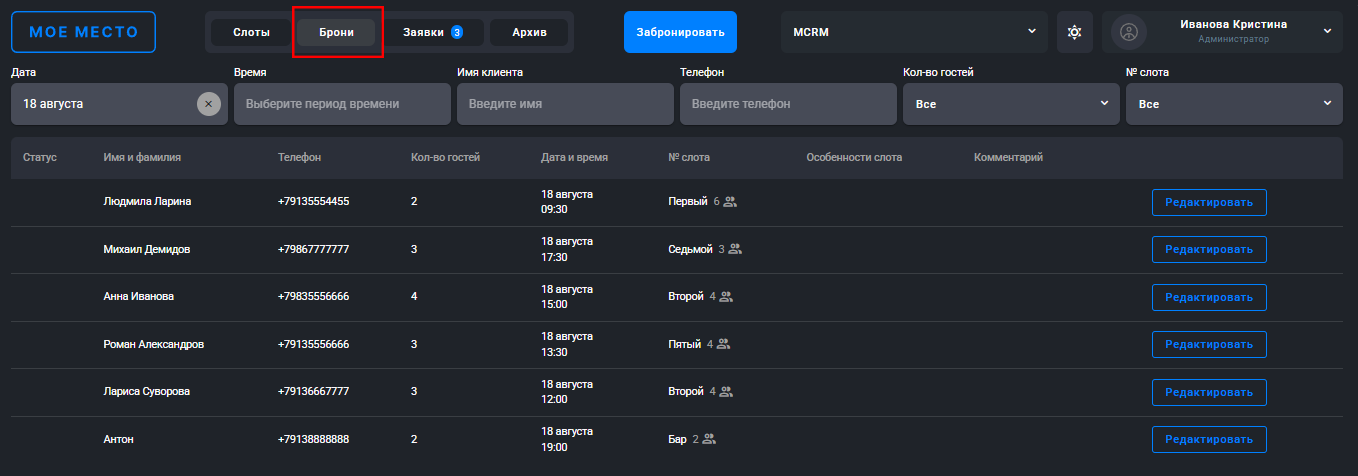Focus the Телефон filter input
Image resolution: width=1358 pixels, height=476 pixels.
(788, 104)
